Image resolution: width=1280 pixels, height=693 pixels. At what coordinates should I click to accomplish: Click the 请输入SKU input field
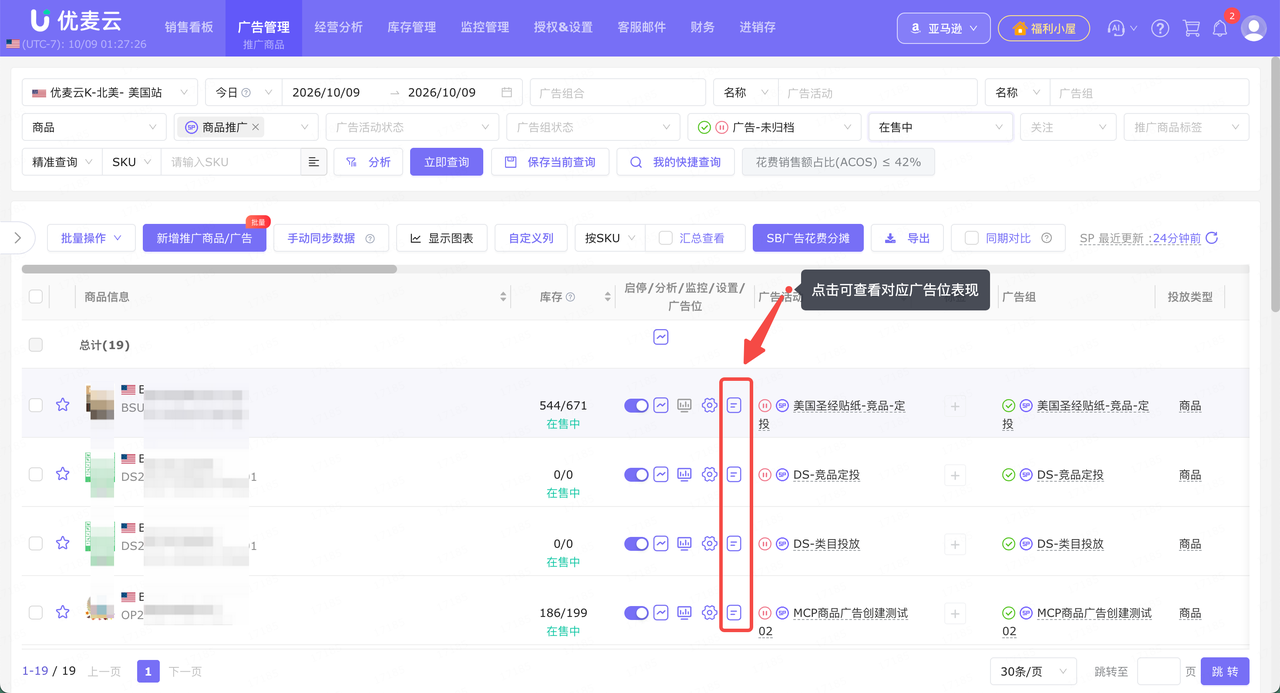tap(231, 162)
